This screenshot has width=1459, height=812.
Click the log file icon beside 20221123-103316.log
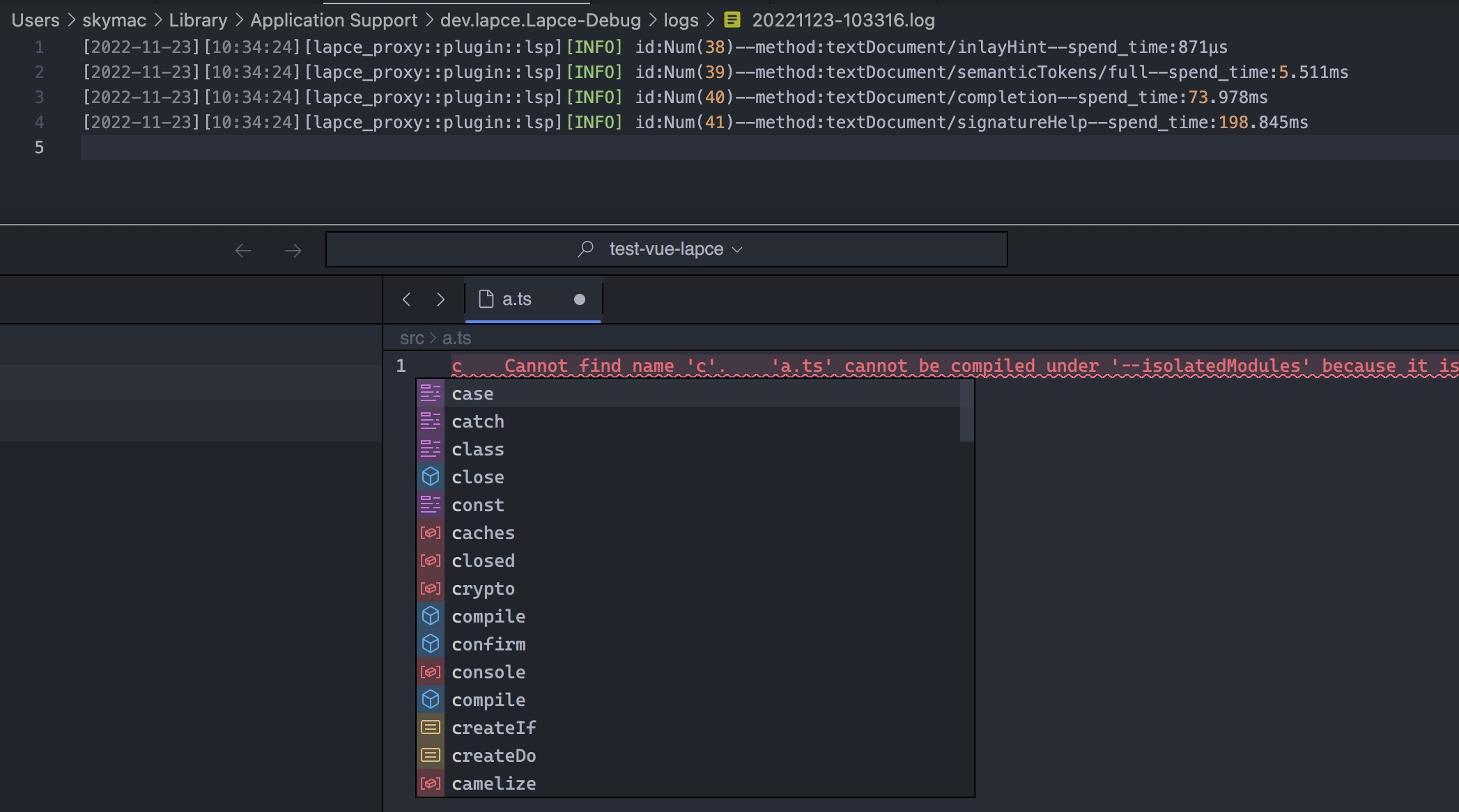(730, 20)
